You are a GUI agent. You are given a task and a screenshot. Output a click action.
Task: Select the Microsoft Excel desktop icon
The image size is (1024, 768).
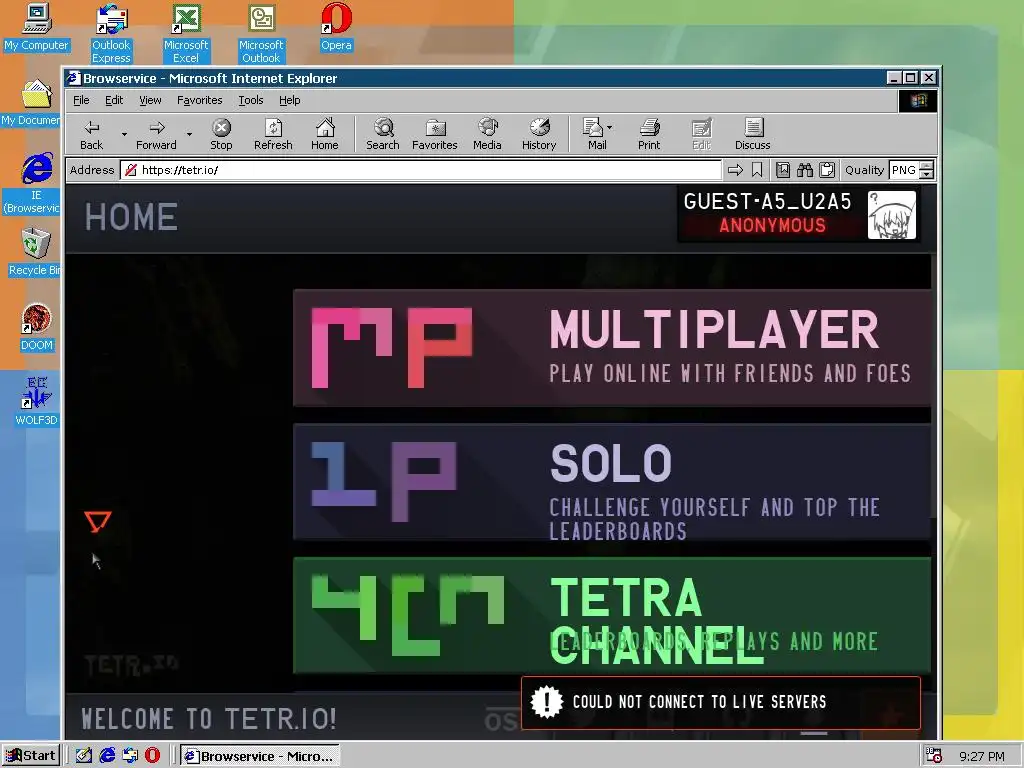(185, 33)
